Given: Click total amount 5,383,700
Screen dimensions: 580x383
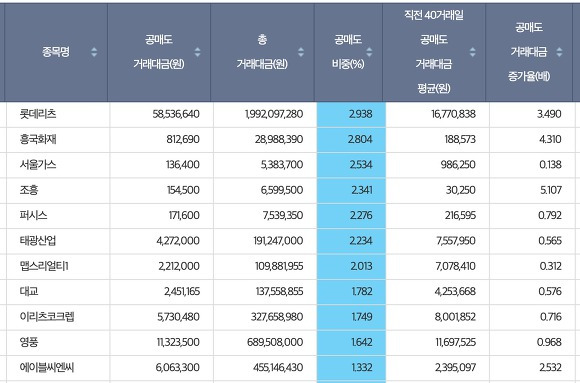Looking at the screenshot, I should point(282,165).
